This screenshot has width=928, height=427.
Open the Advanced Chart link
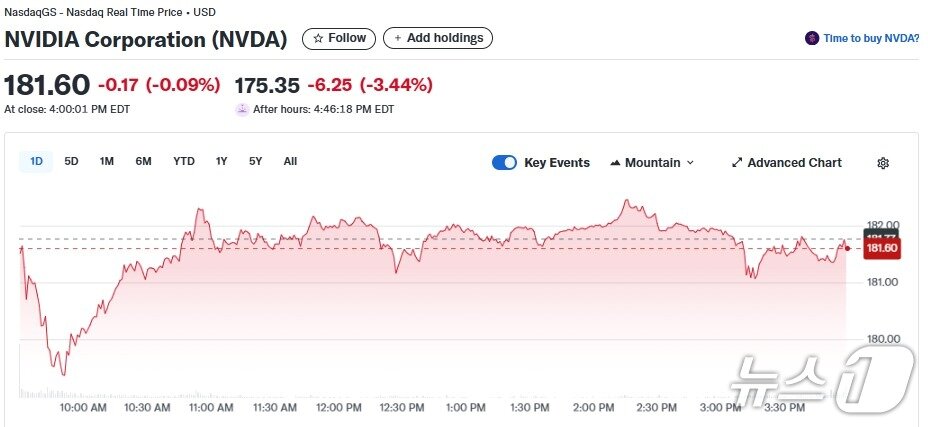coord(794,163)
